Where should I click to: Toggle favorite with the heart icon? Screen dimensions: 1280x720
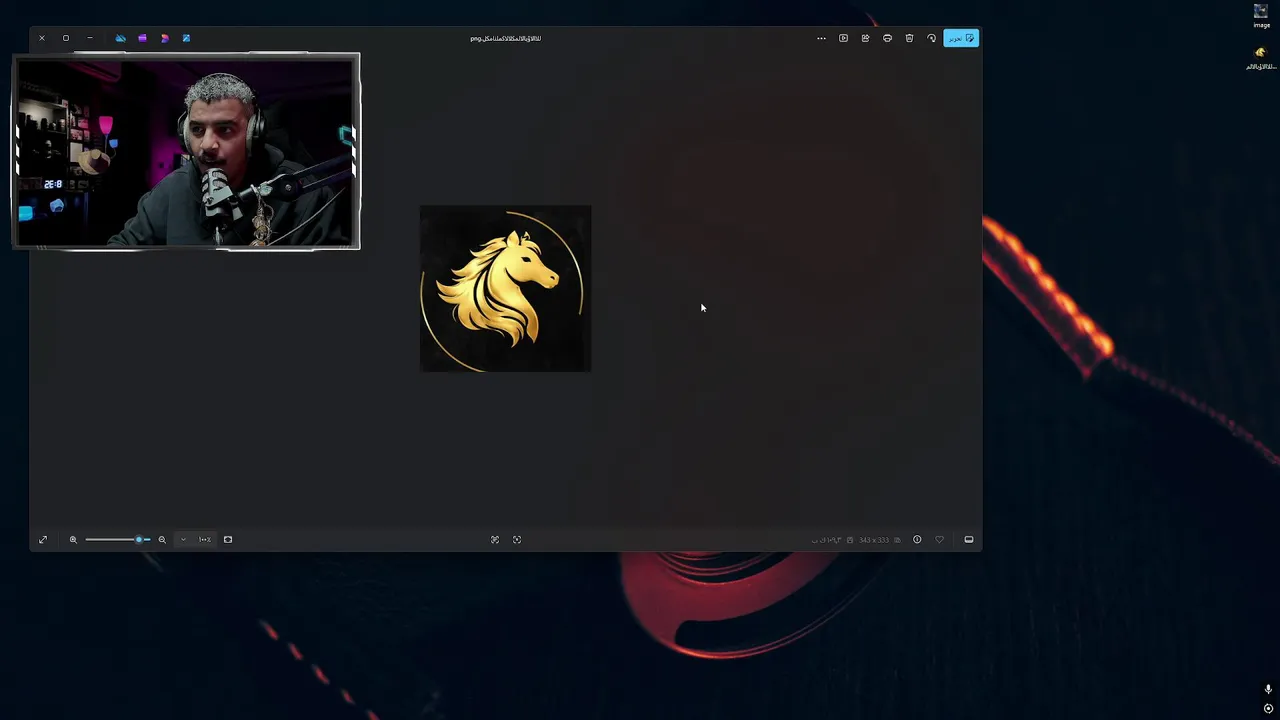pos(939,539)
